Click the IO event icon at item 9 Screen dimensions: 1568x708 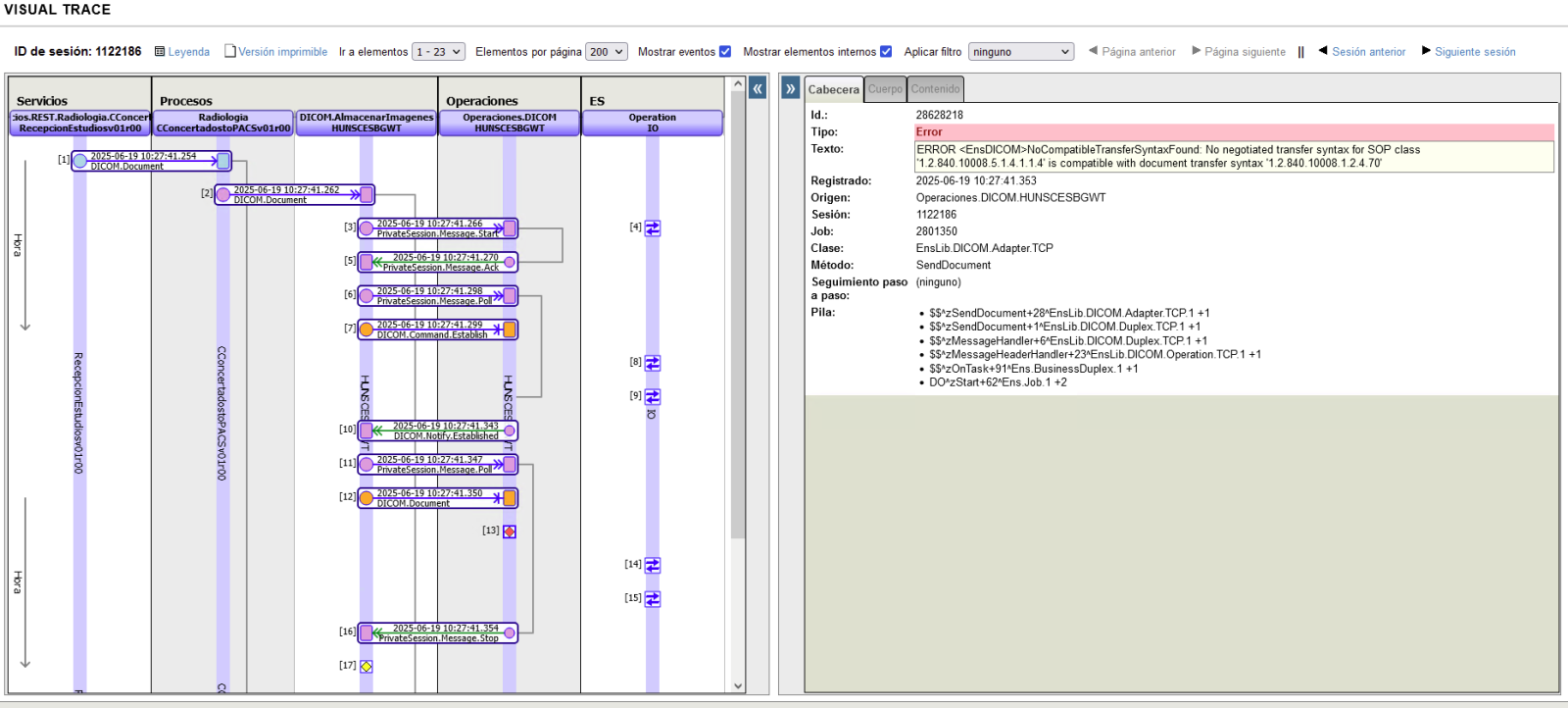653,396
